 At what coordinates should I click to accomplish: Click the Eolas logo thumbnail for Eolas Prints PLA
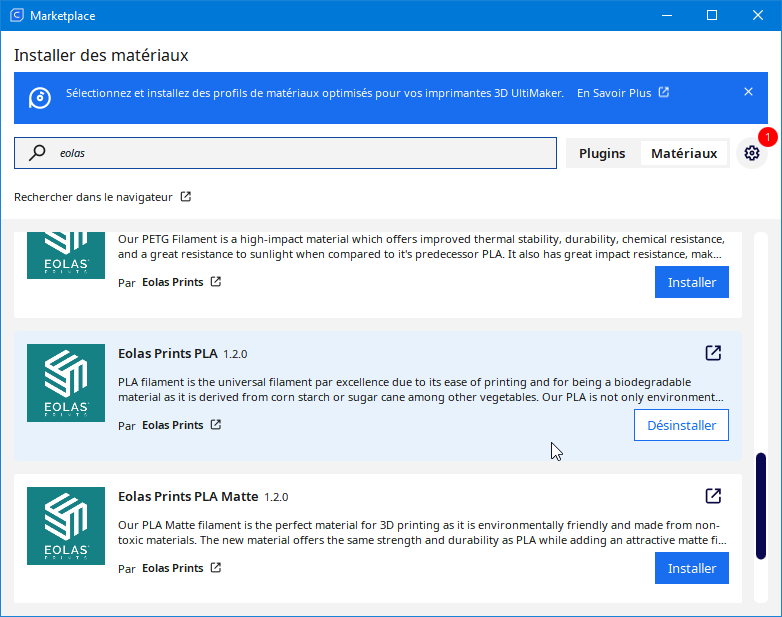click(66, 383)
